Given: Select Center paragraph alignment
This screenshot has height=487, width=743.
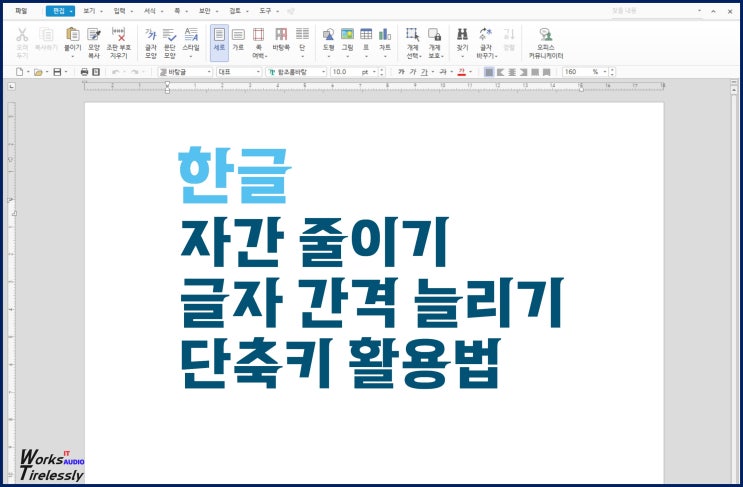Looking at the screenshot, I should tap(512, 72).
